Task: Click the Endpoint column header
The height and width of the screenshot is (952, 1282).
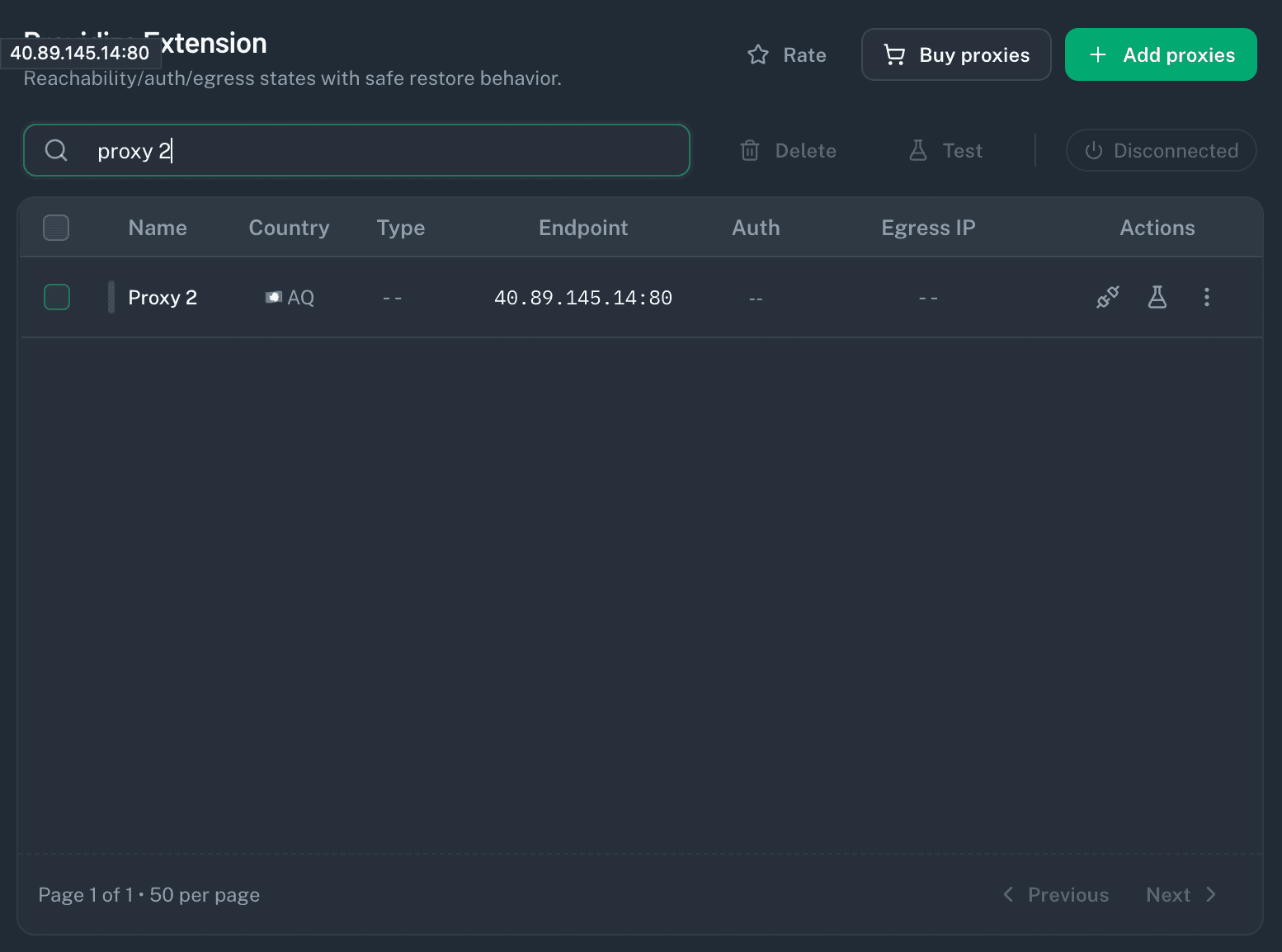Action: click(583, 228)
